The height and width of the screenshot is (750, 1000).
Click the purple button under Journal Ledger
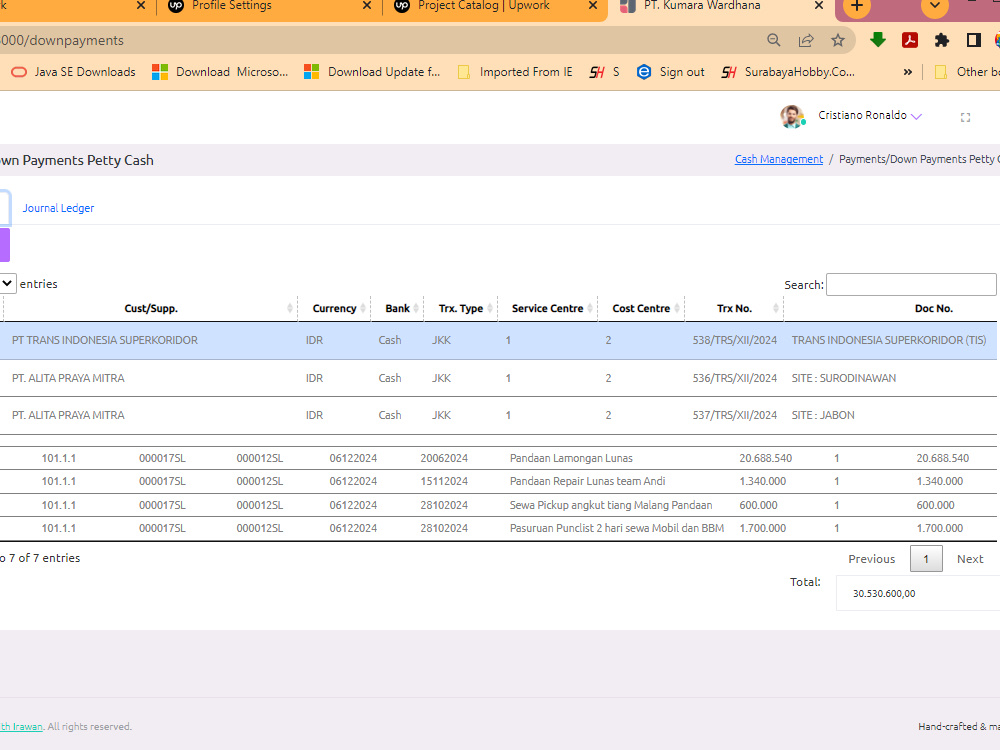click(x=4, y=245)
